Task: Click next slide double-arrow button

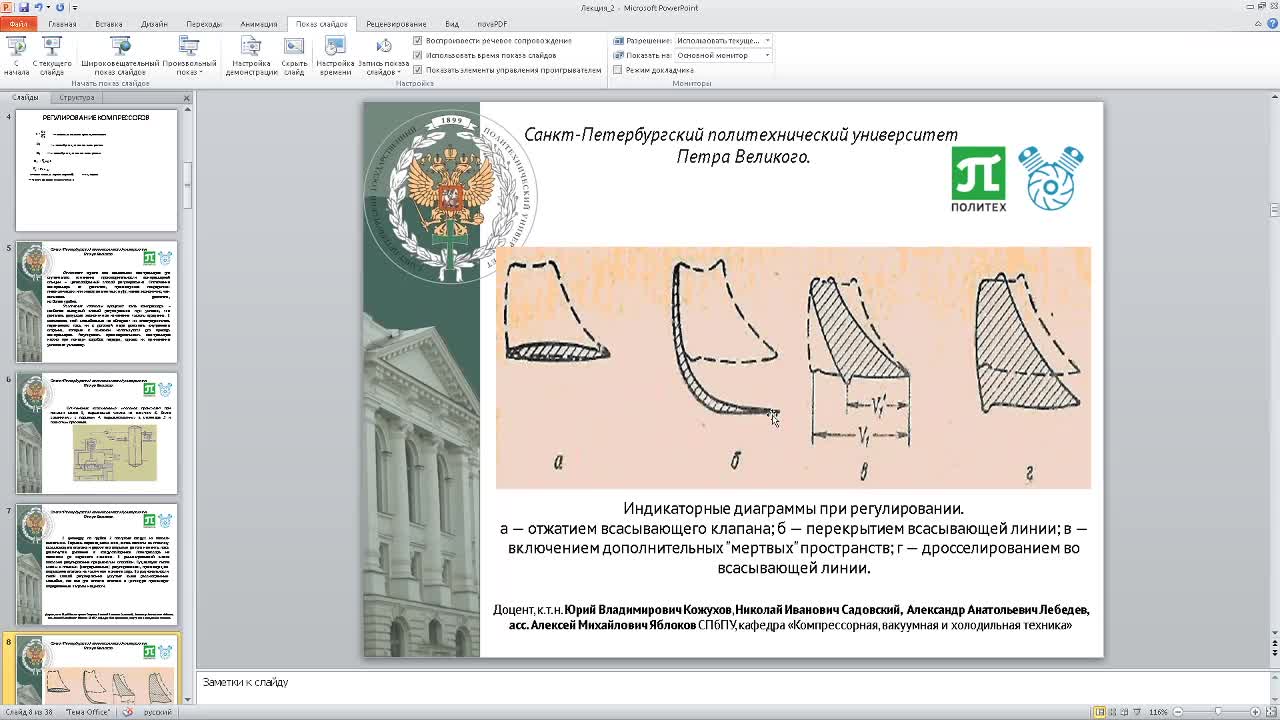Action: pyautogui.click(x=1274, y=654)
